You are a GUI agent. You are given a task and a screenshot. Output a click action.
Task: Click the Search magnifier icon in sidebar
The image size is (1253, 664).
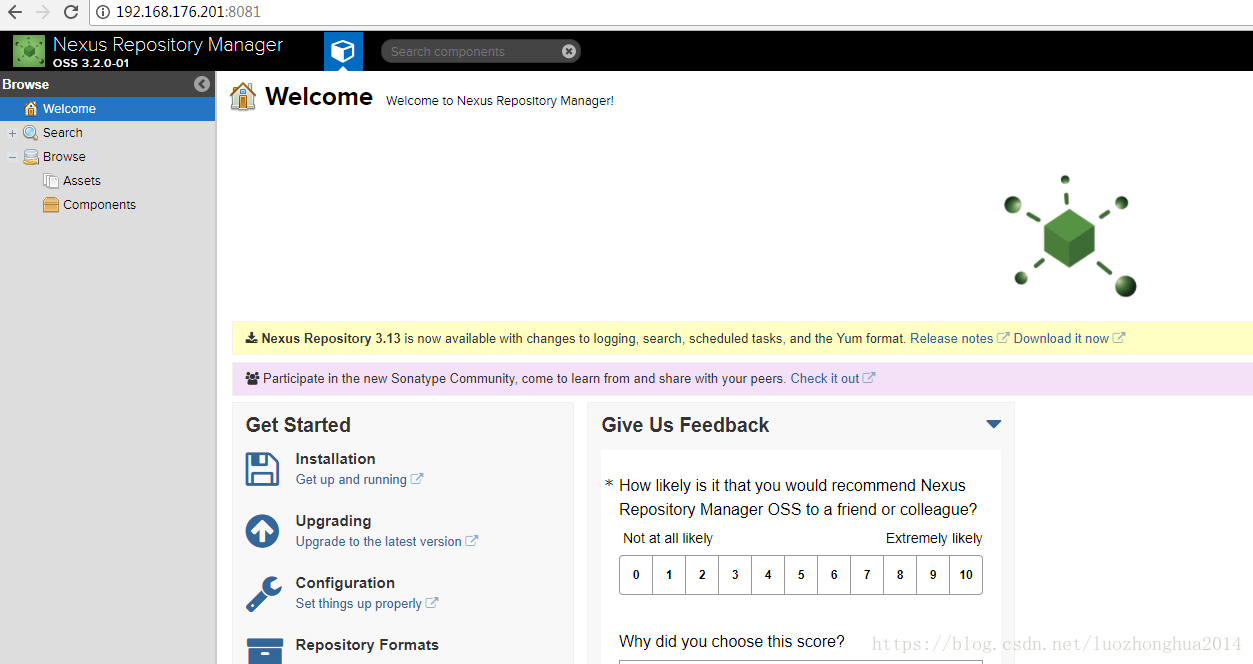(31, 133)
